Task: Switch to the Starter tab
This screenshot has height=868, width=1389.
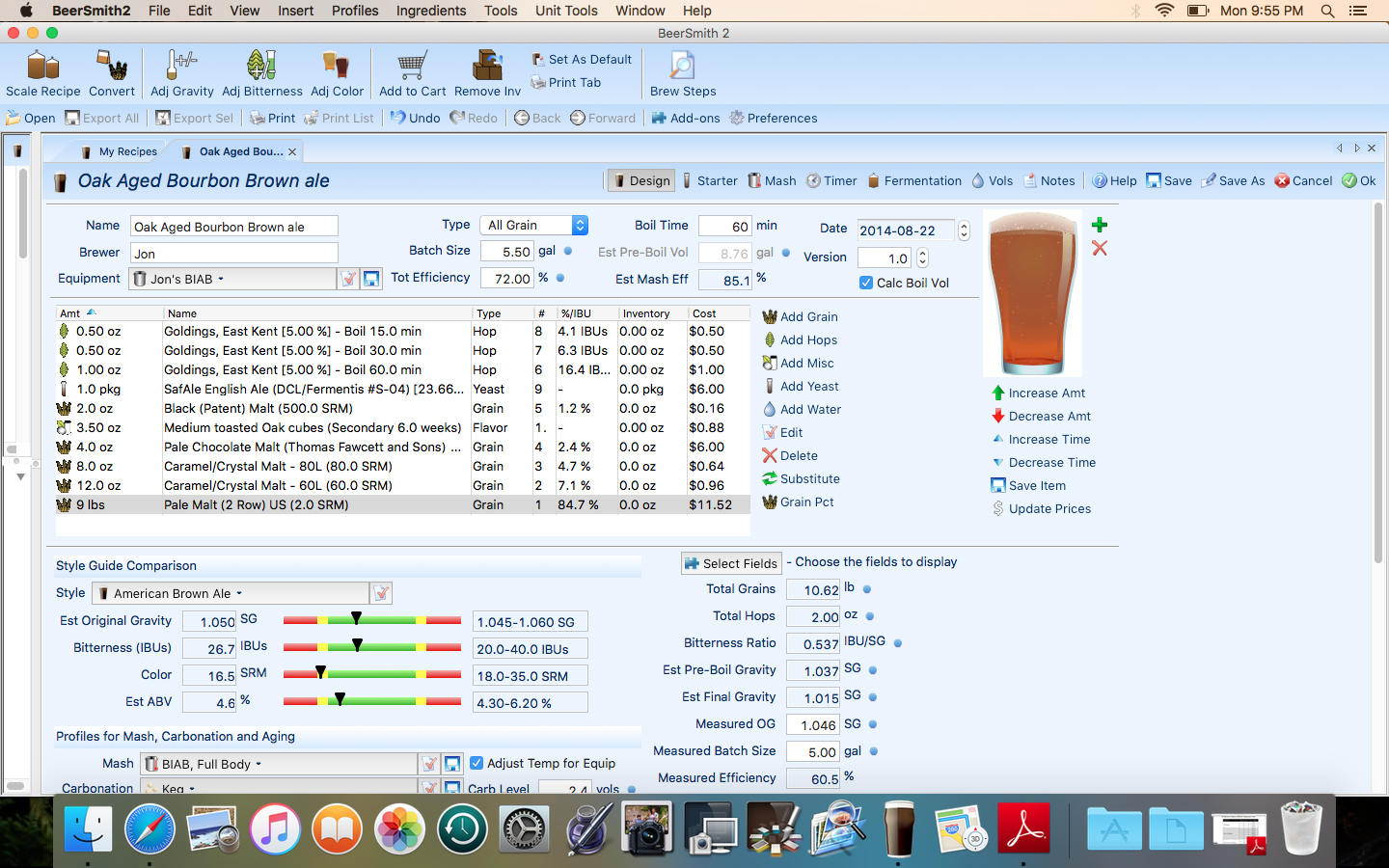Action: pos(709,180)
